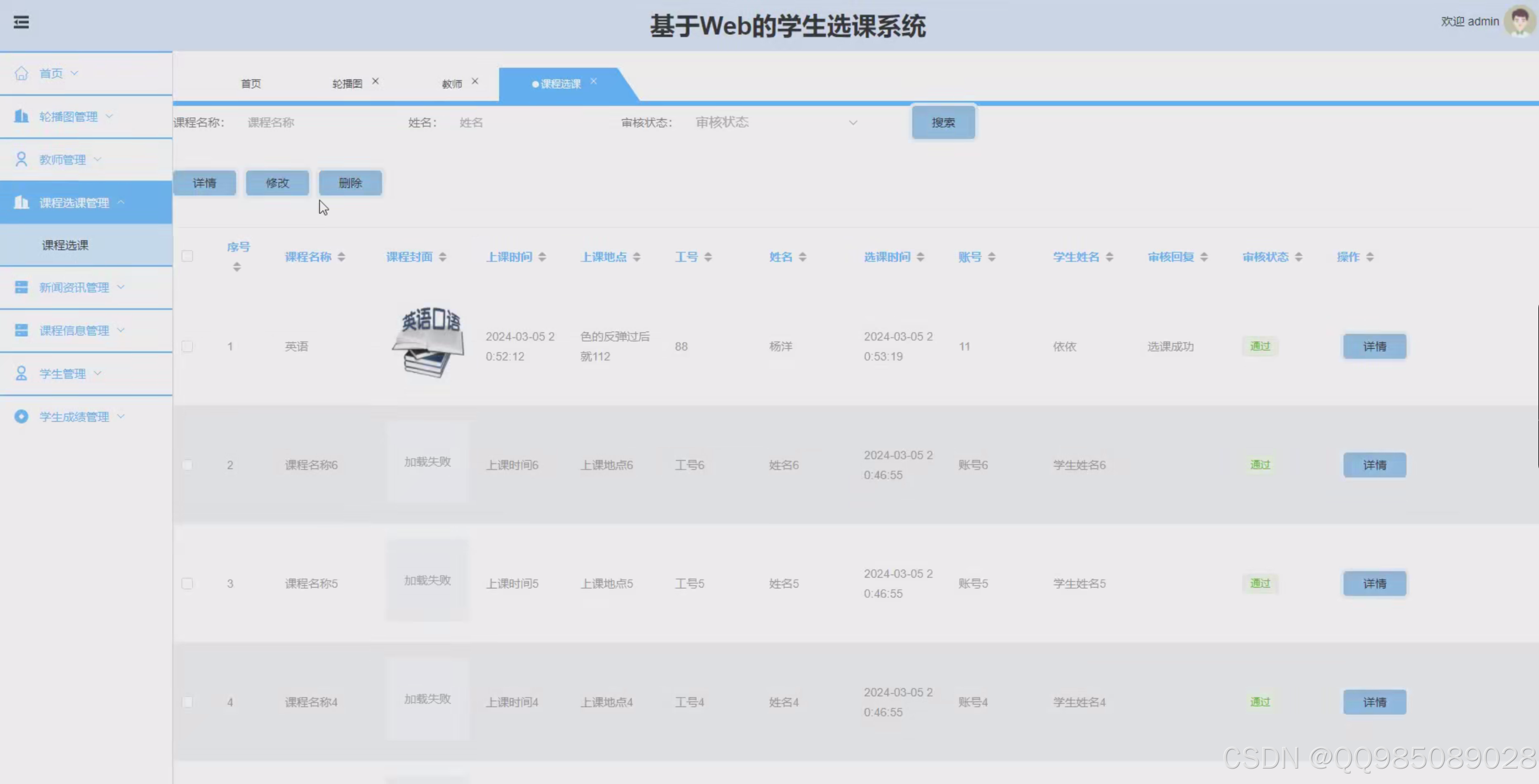Switch to the 轮播图 tab
Screen dimensions: 1539x784
click(x=347, y=83)
